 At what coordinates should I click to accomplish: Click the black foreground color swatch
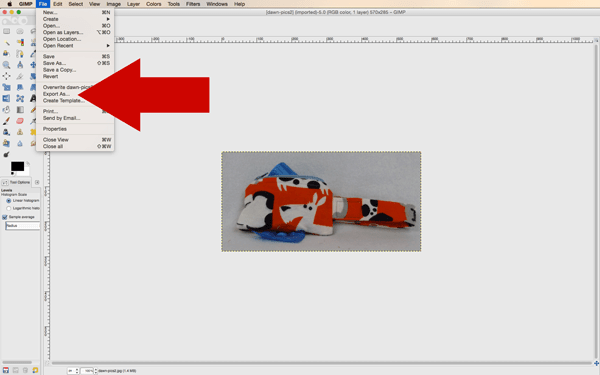tap(17, 166)
